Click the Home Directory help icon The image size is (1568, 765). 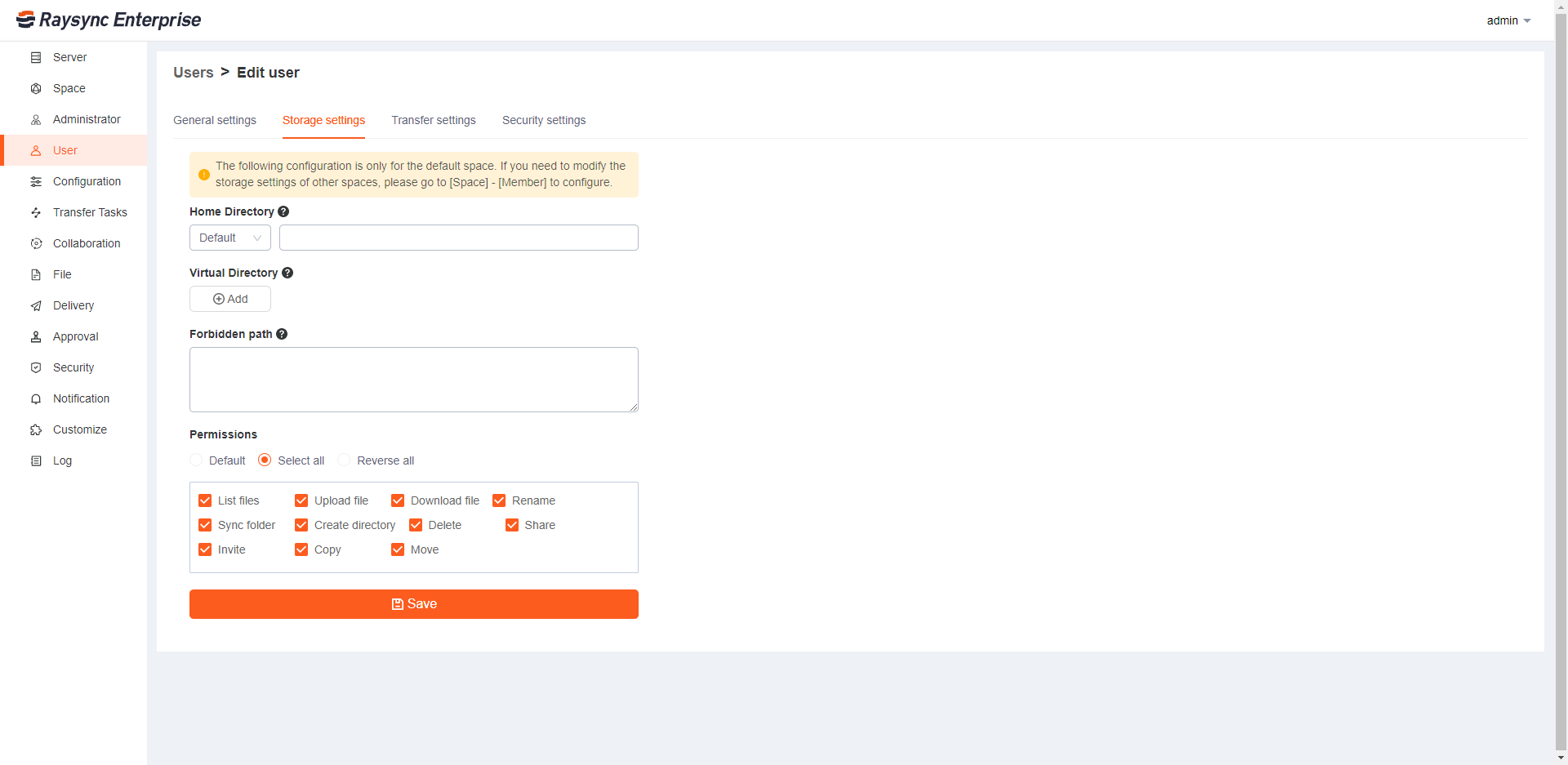click(x=283, y=211)
